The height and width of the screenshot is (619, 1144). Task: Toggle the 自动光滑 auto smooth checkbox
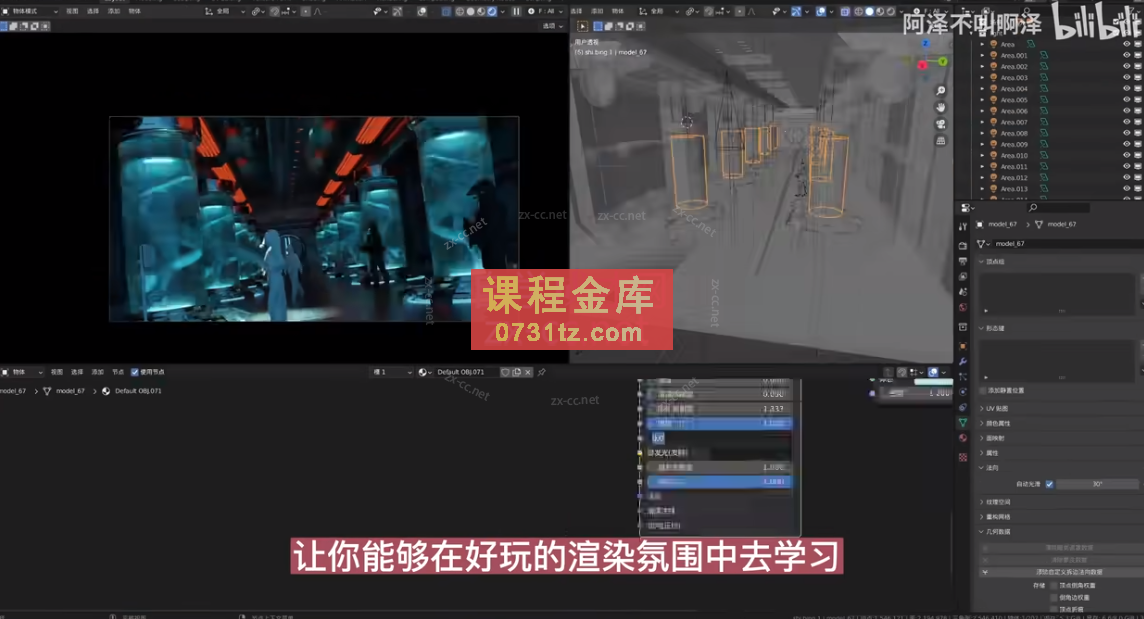coord(1049,484)
